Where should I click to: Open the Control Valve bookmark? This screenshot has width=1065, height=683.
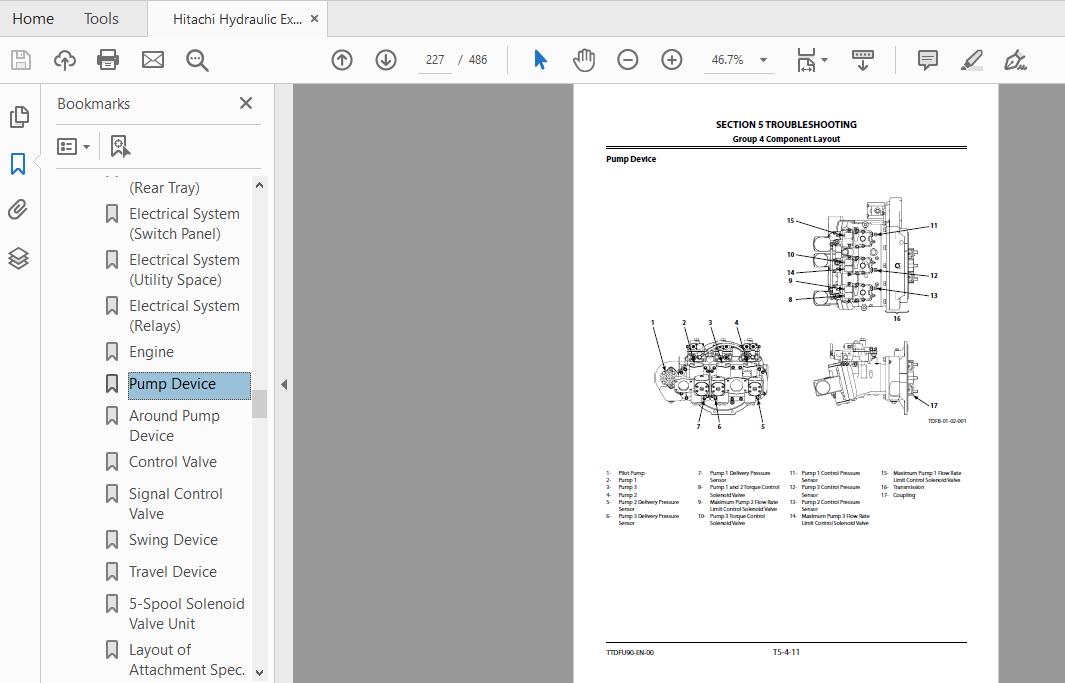pos(173,462)
